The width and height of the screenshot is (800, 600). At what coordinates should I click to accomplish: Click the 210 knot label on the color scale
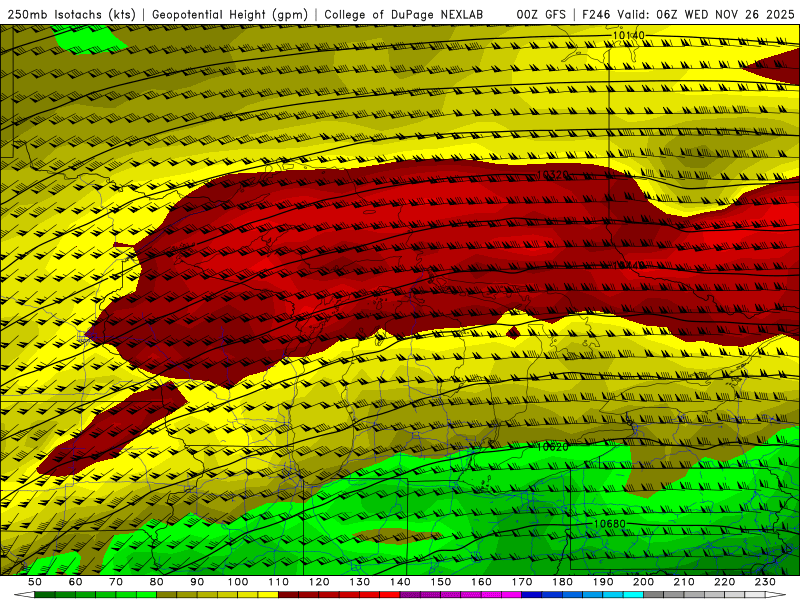click(684, 582)
